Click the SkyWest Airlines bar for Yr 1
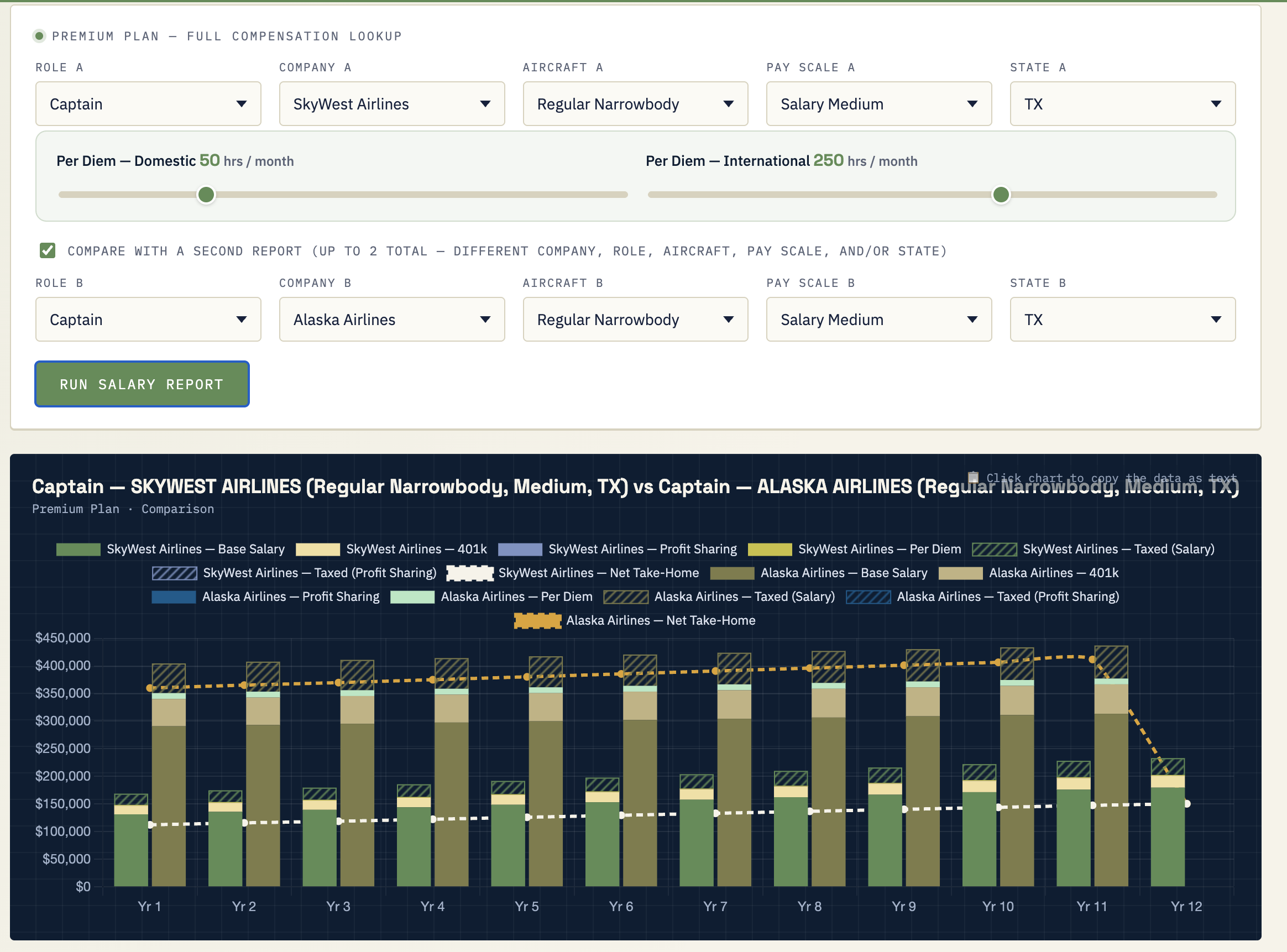This screenshot has width=1287, height=952. click(x=131, y=840)
